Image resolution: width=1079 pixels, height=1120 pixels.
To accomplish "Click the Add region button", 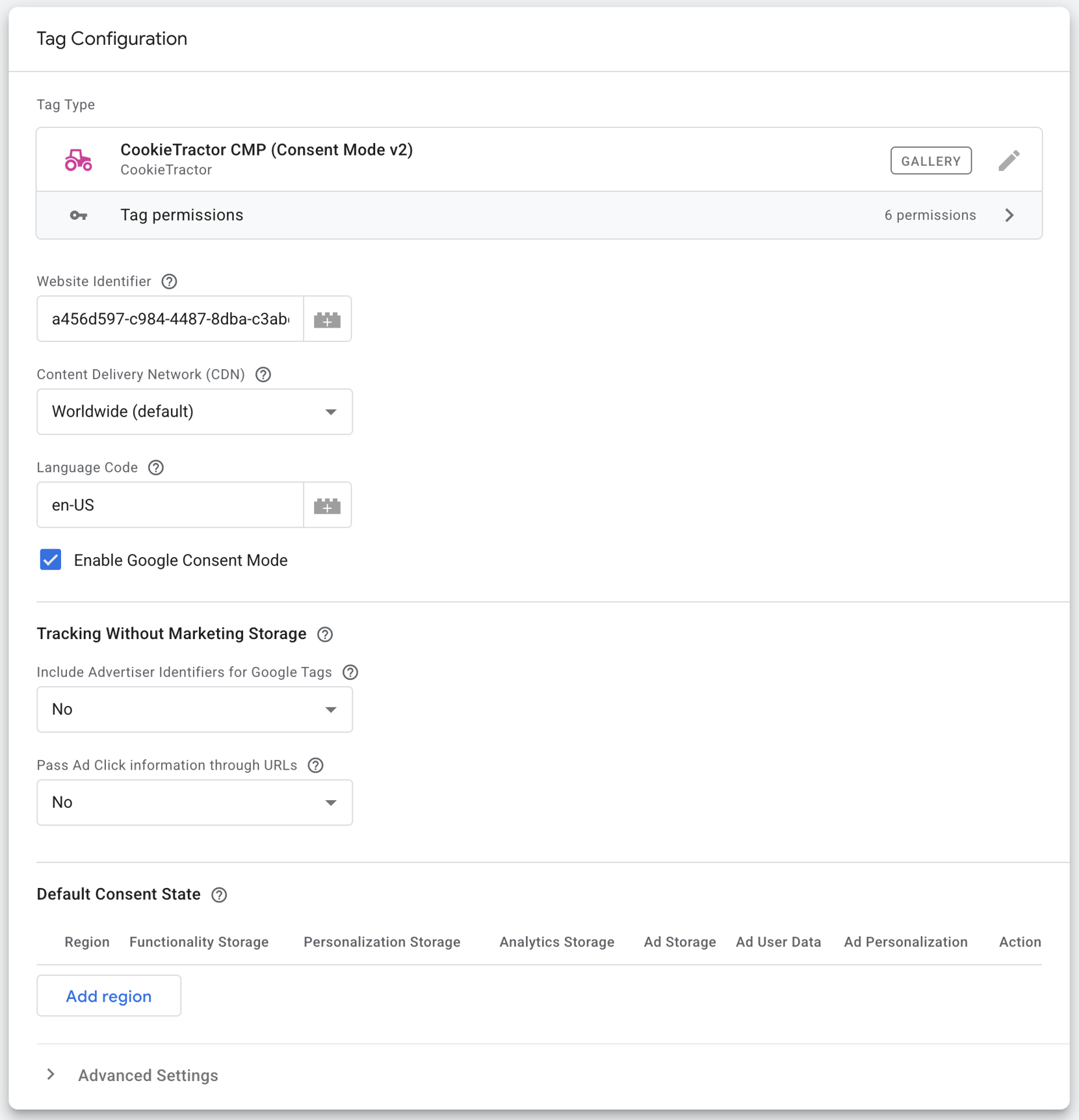I will click(109, 996).
